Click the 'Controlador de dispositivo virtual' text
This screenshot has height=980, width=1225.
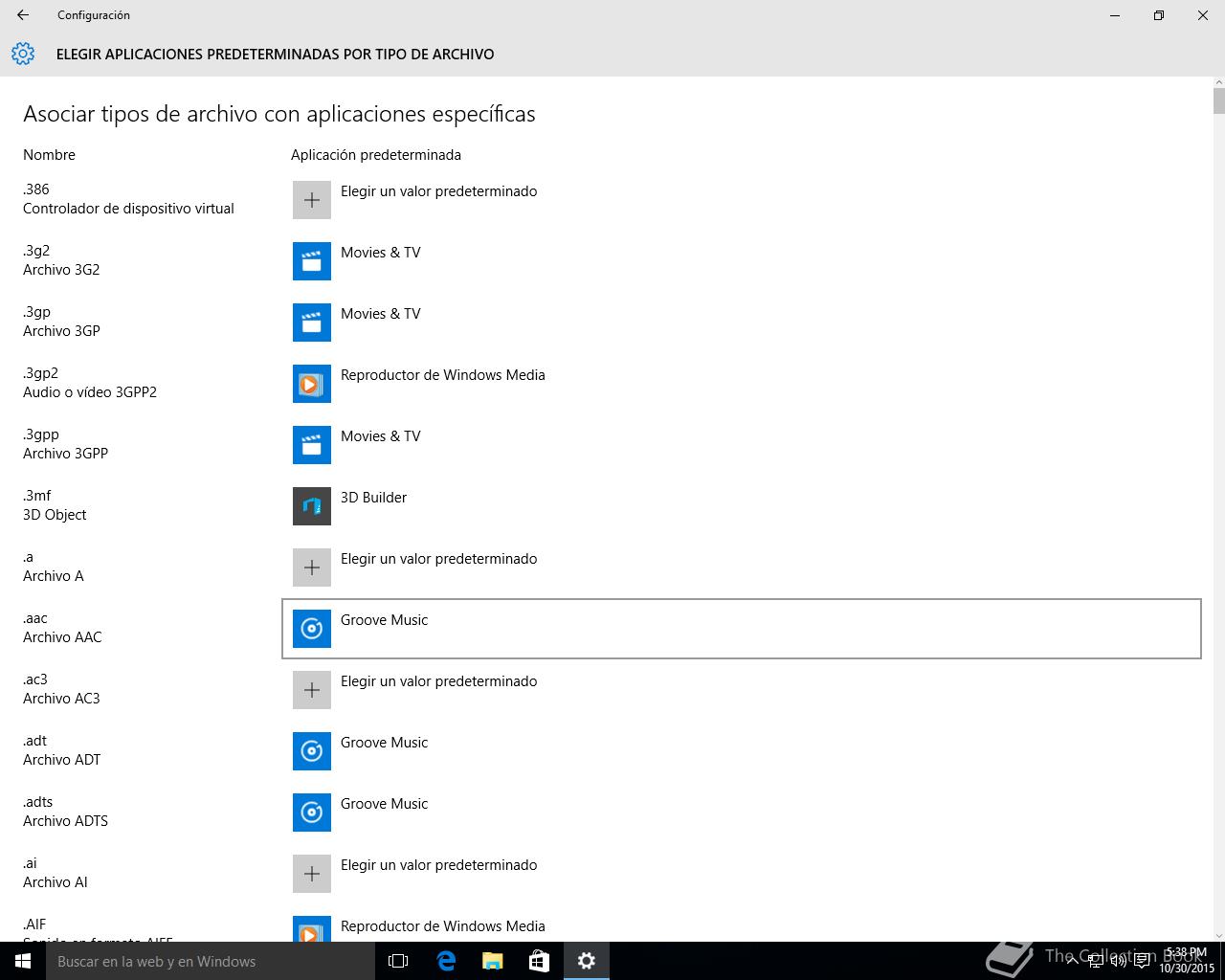(x=128, y=209)
